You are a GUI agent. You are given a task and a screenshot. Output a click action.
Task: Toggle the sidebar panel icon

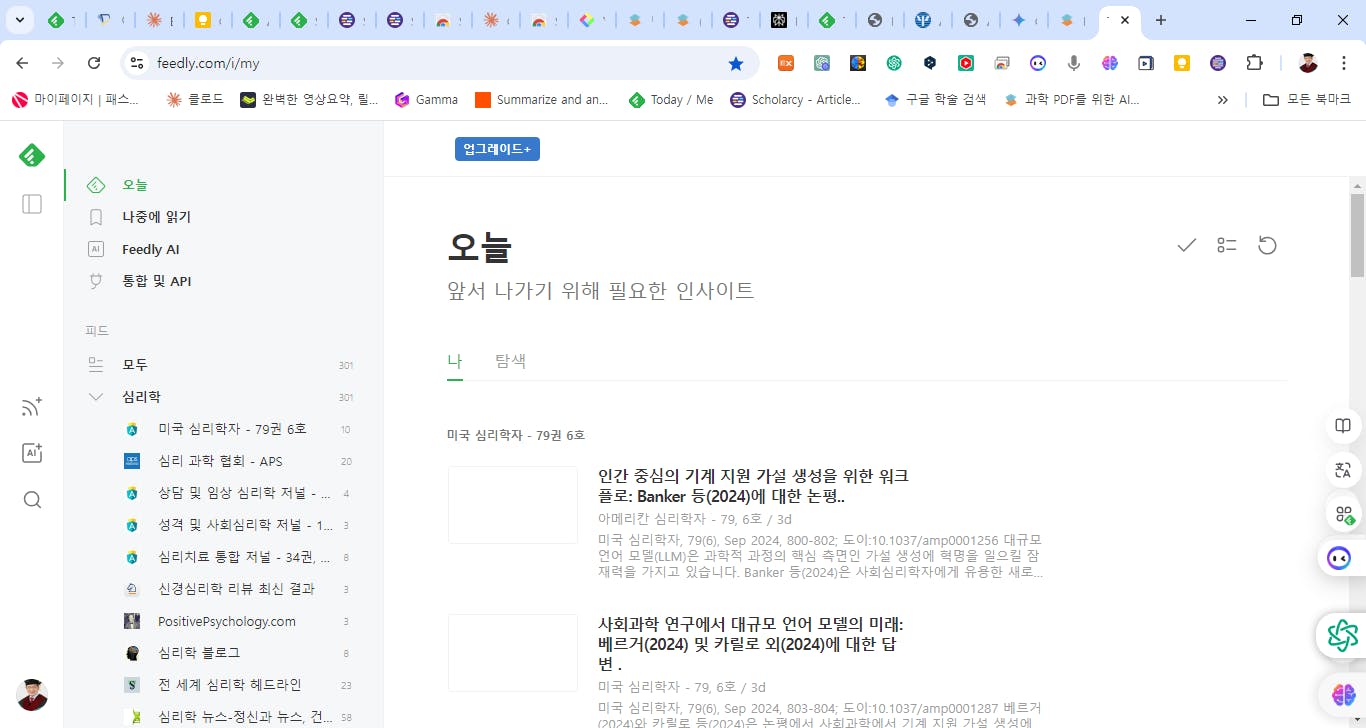coord(32,204)
